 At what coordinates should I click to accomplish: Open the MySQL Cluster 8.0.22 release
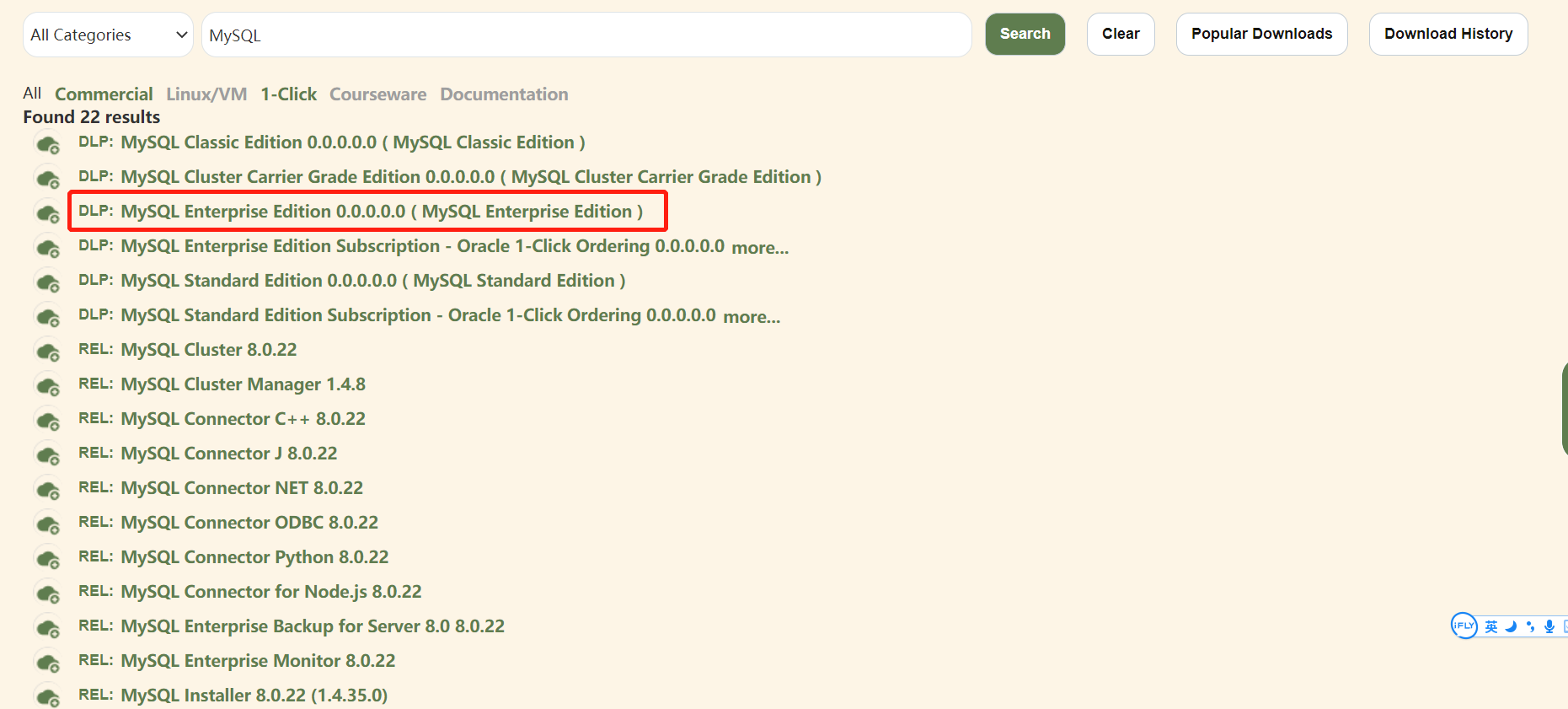(x=209, y=350)
